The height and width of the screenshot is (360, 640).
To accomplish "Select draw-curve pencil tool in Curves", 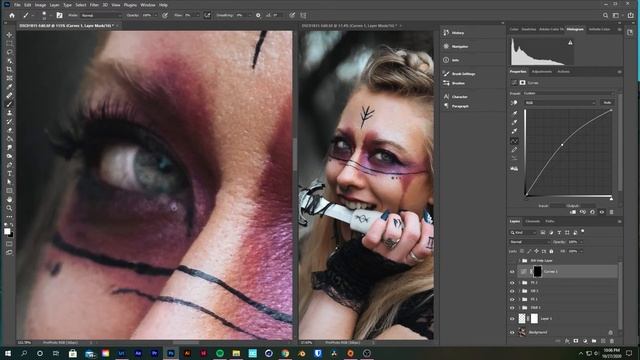I will point(515,150).
